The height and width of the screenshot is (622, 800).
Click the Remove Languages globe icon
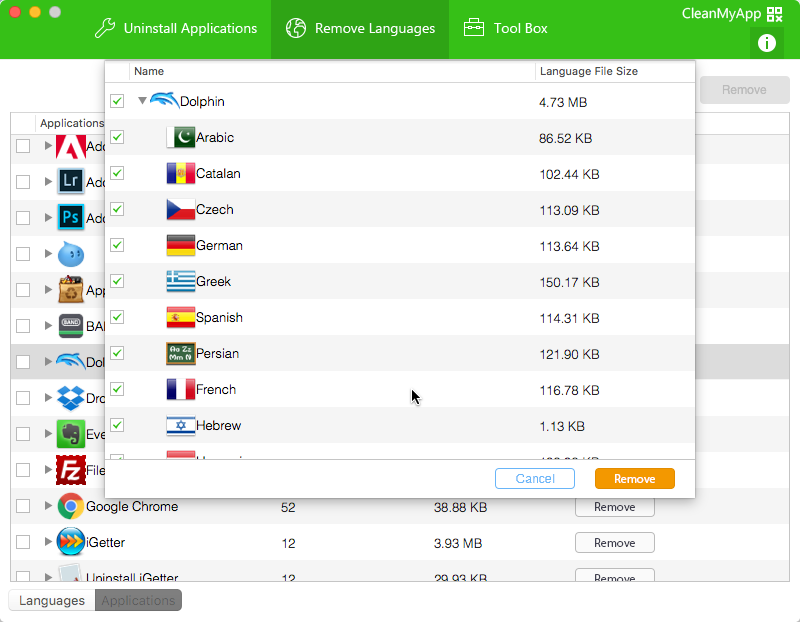296,29
